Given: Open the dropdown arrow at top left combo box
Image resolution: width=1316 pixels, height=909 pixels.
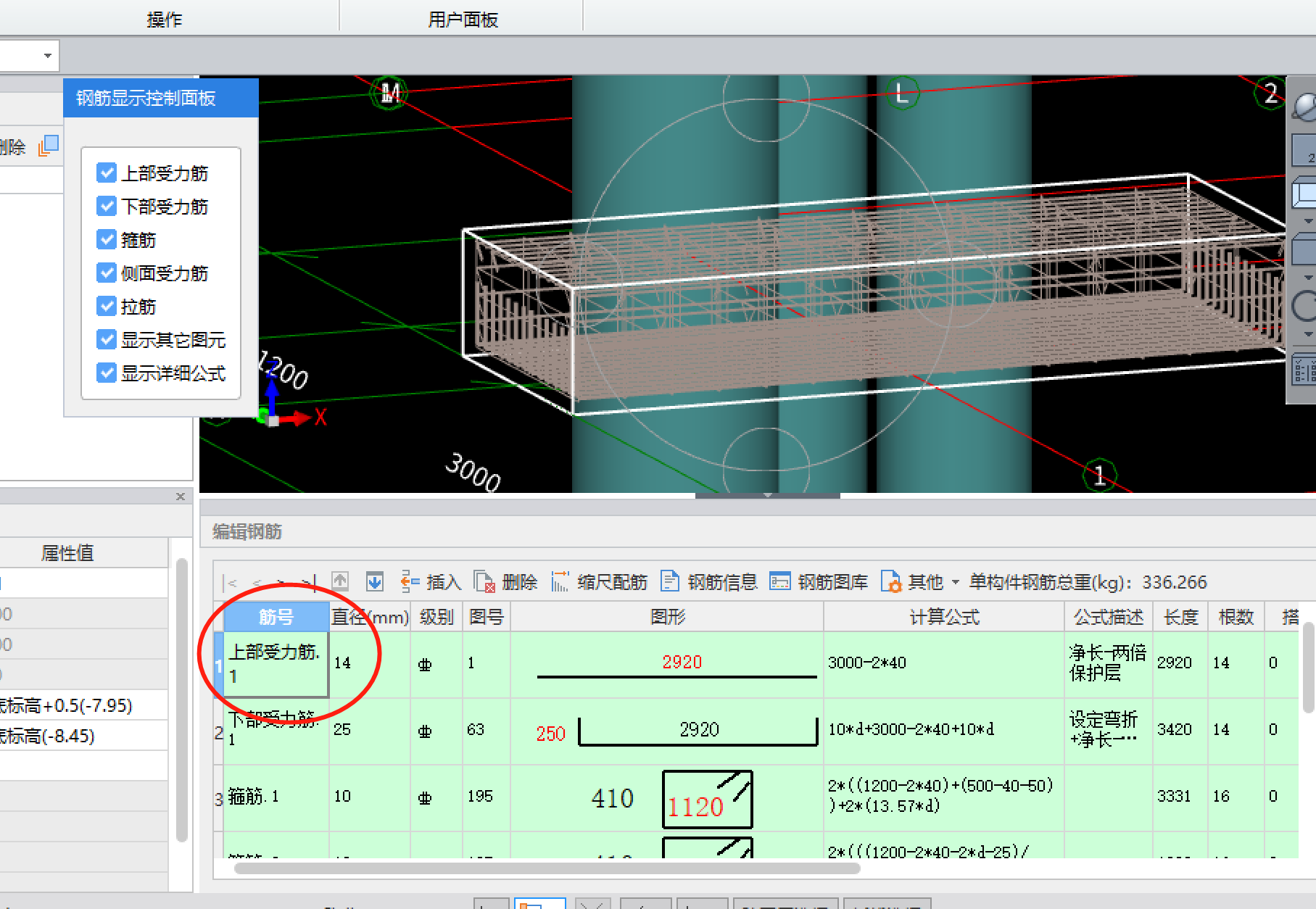Looking at the screenshot, I should pos(48,56).
